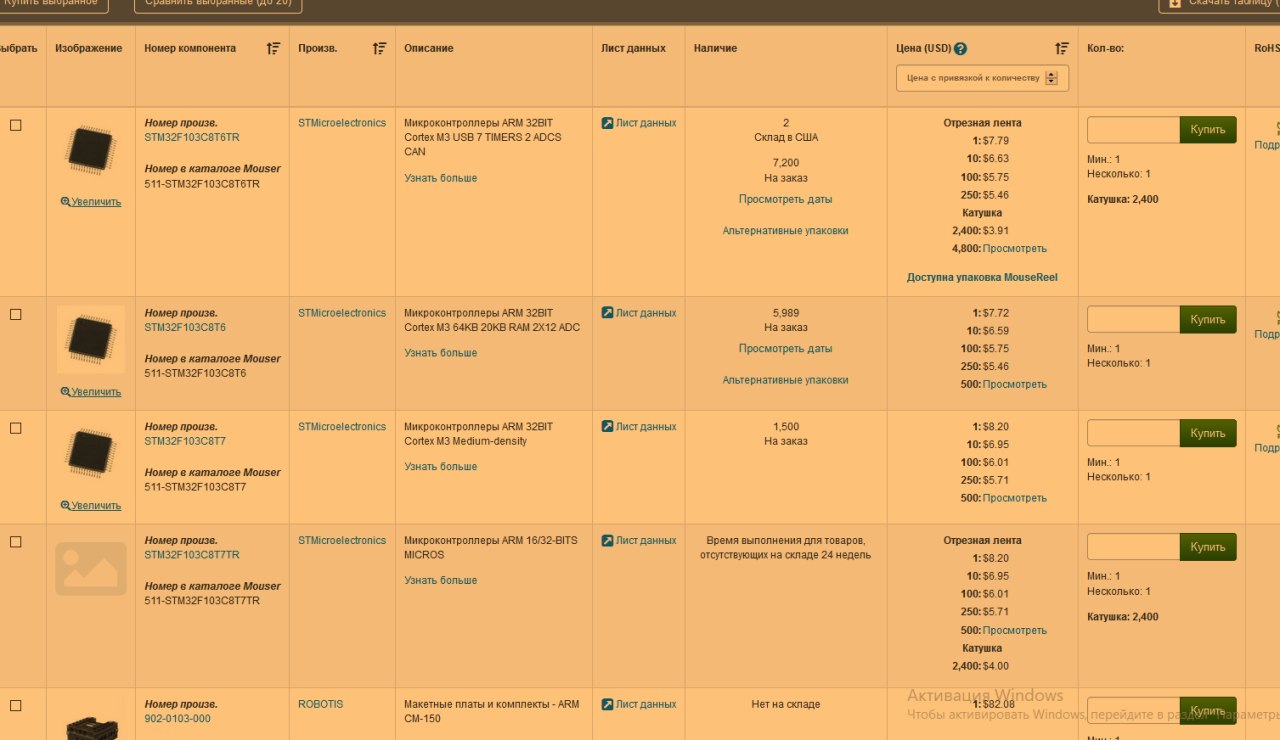Enlarge the STM32F103C8T6 image via Увеличить

click(x=91, y=392)
